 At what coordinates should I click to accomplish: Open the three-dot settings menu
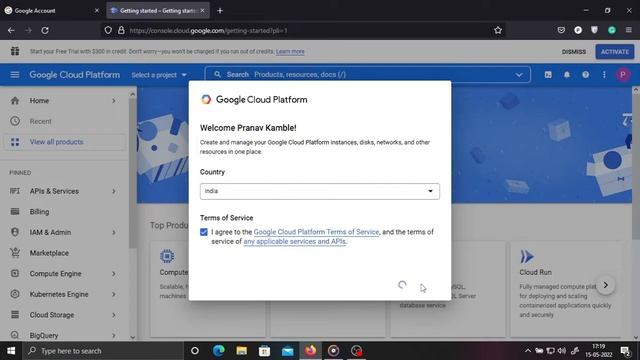pyautogui.click(x=604, y=75)
